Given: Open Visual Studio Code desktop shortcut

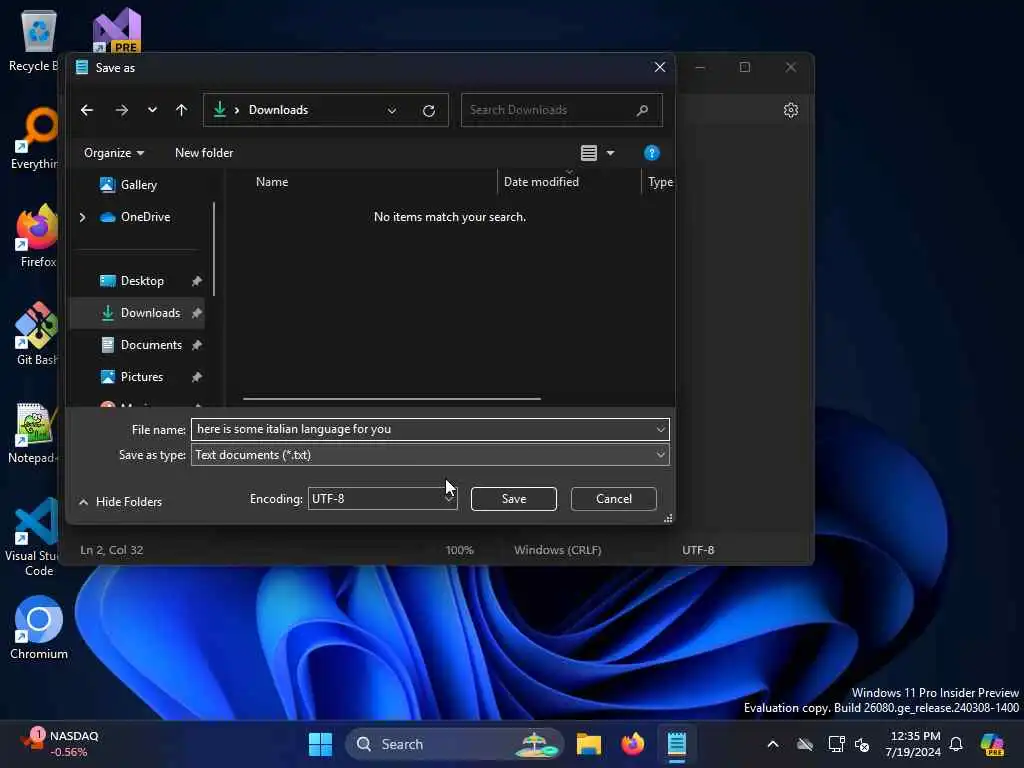Looking at the screenshot, I should pos(33,537).
